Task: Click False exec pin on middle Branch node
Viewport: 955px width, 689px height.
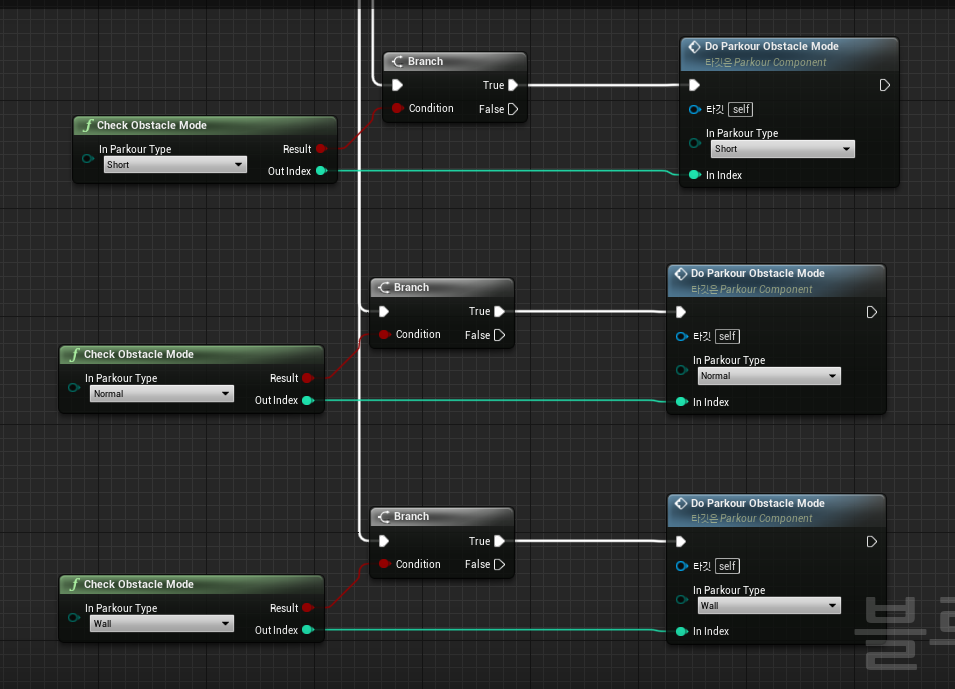Action: click(499, 335)
